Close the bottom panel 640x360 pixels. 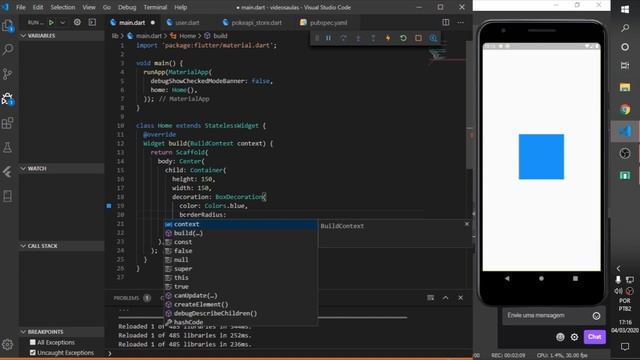pyautogui.click(x=460, y=298)
